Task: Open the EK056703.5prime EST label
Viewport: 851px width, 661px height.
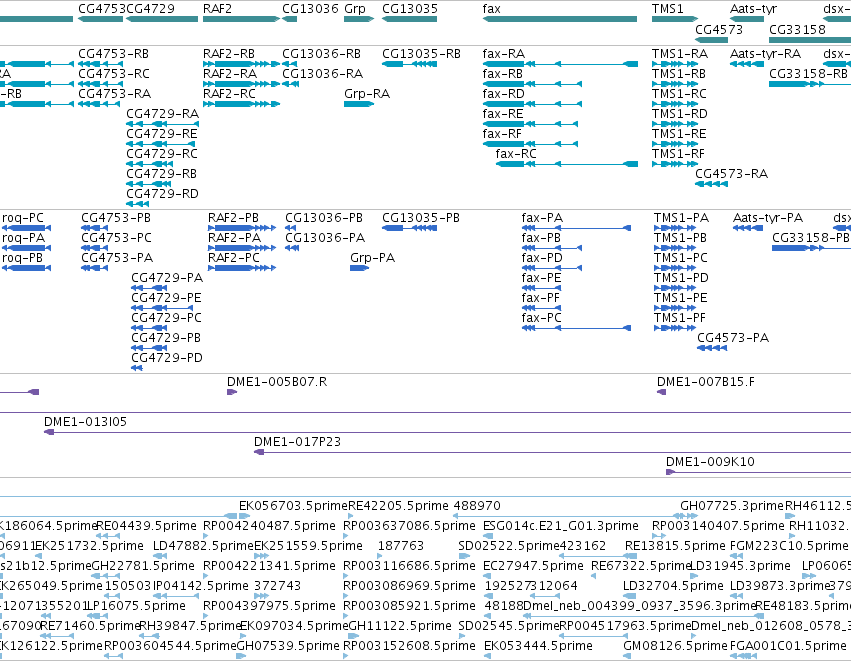Action: coord(293,506)
